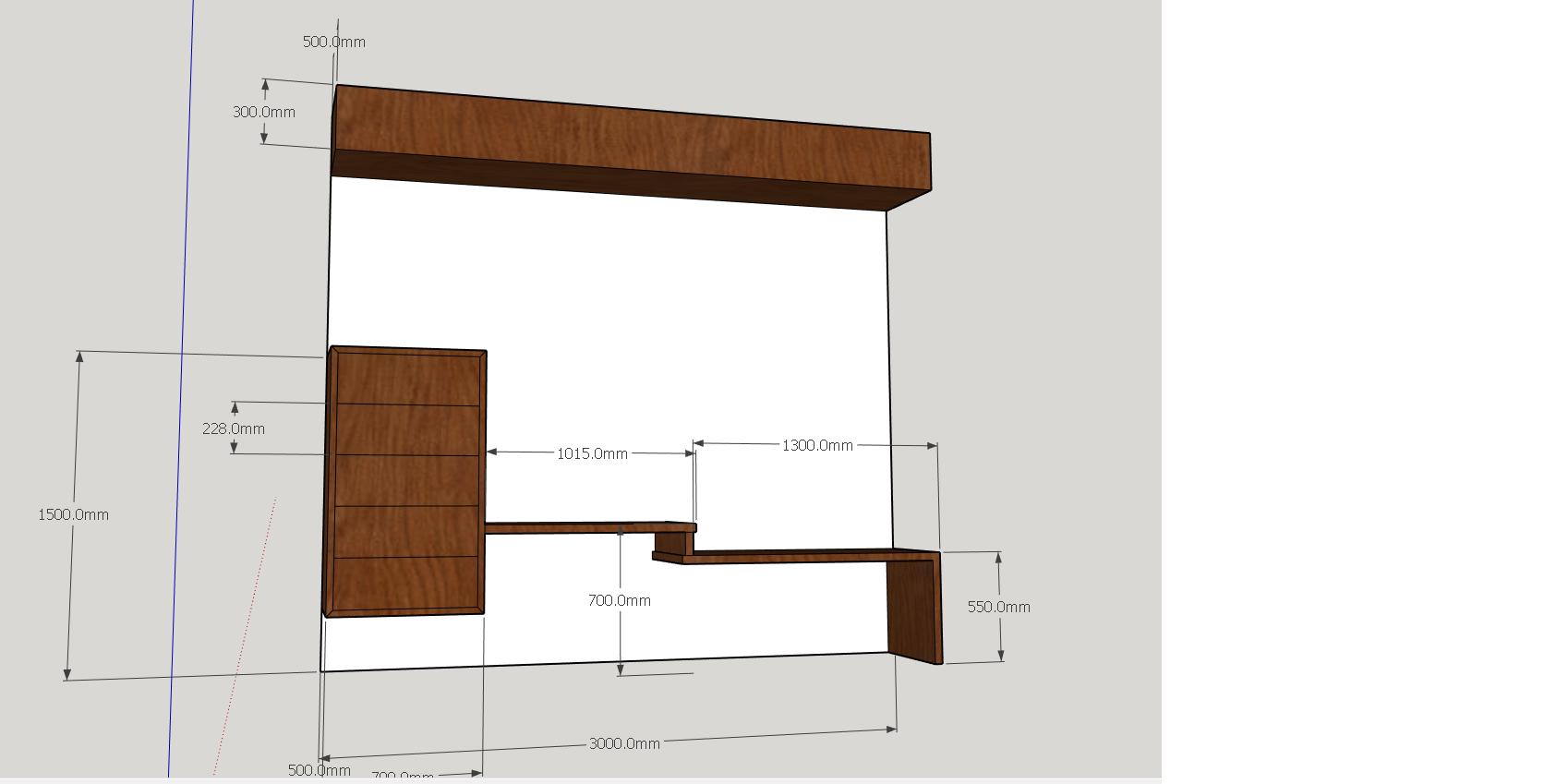Select the 1500.0mm dimension label

click(73, 514)
